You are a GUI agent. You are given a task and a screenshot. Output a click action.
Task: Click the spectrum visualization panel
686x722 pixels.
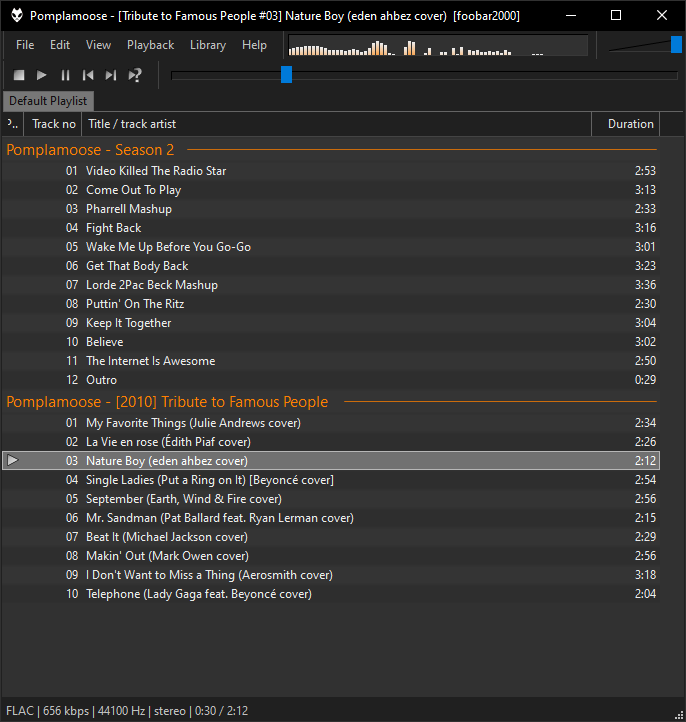coord(438,45)
